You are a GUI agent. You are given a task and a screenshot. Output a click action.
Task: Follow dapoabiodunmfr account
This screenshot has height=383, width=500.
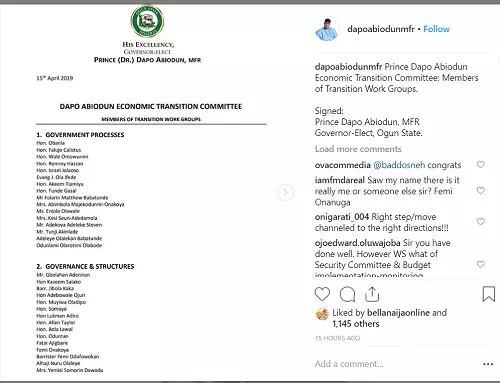(436, 29)
